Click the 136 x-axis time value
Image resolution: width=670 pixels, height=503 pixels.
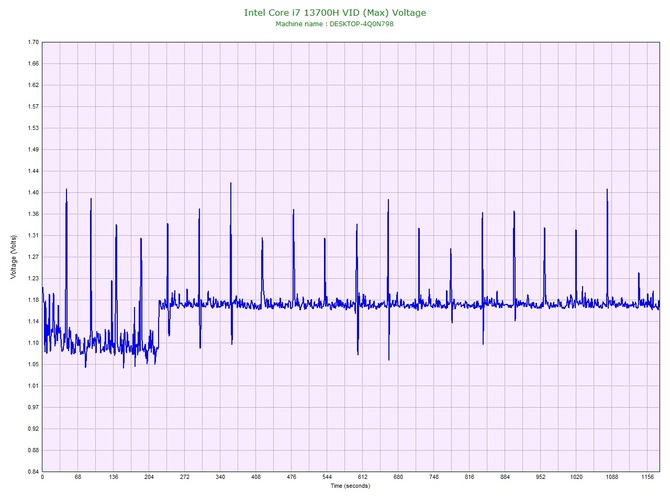coord(114,477)
